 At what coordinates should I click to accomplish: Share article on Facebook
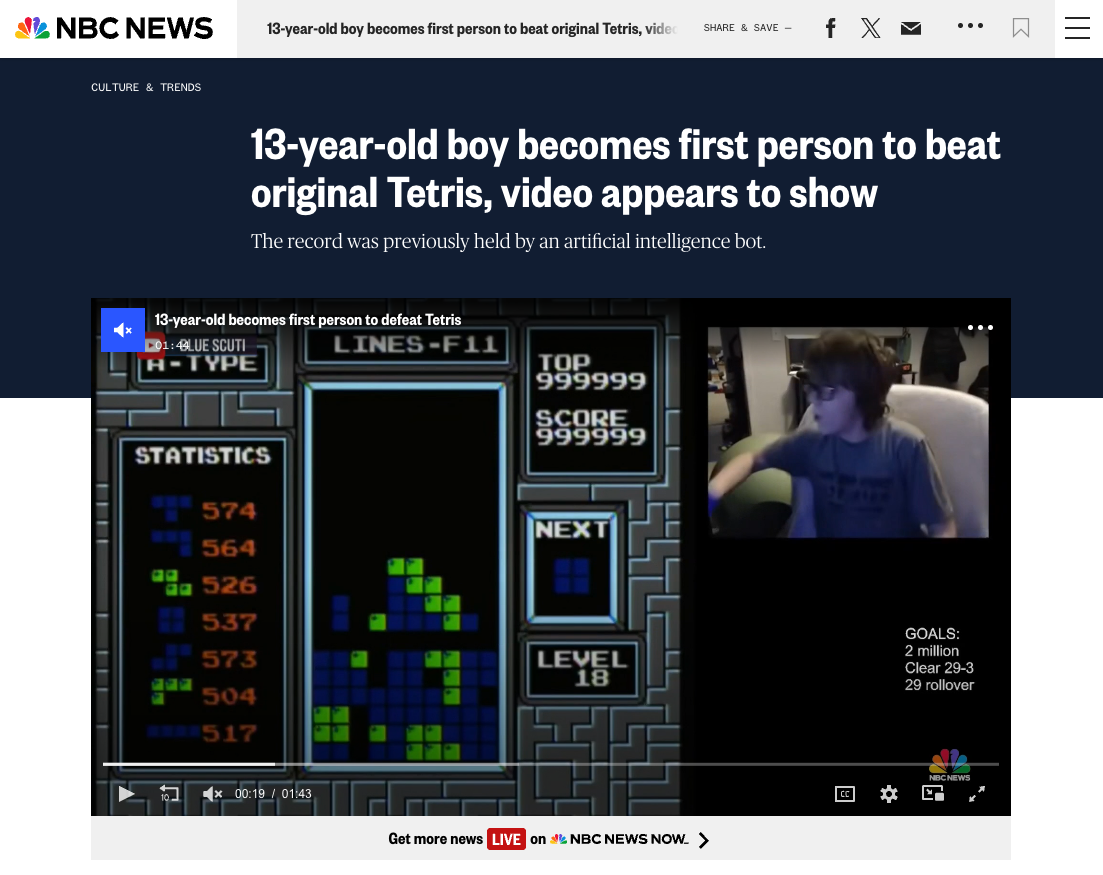pyautogui.click(x=831, y=28)
